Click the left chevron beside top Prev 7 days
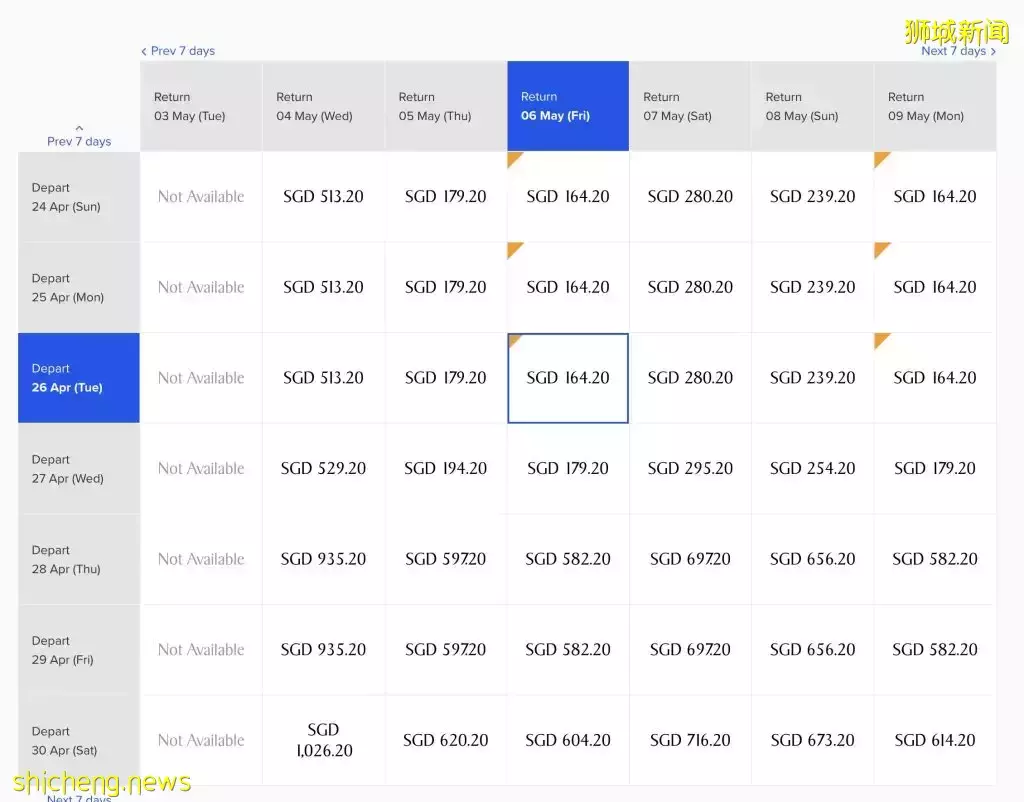This screenshot has width=1024, height=802. (x=144, y=51)
